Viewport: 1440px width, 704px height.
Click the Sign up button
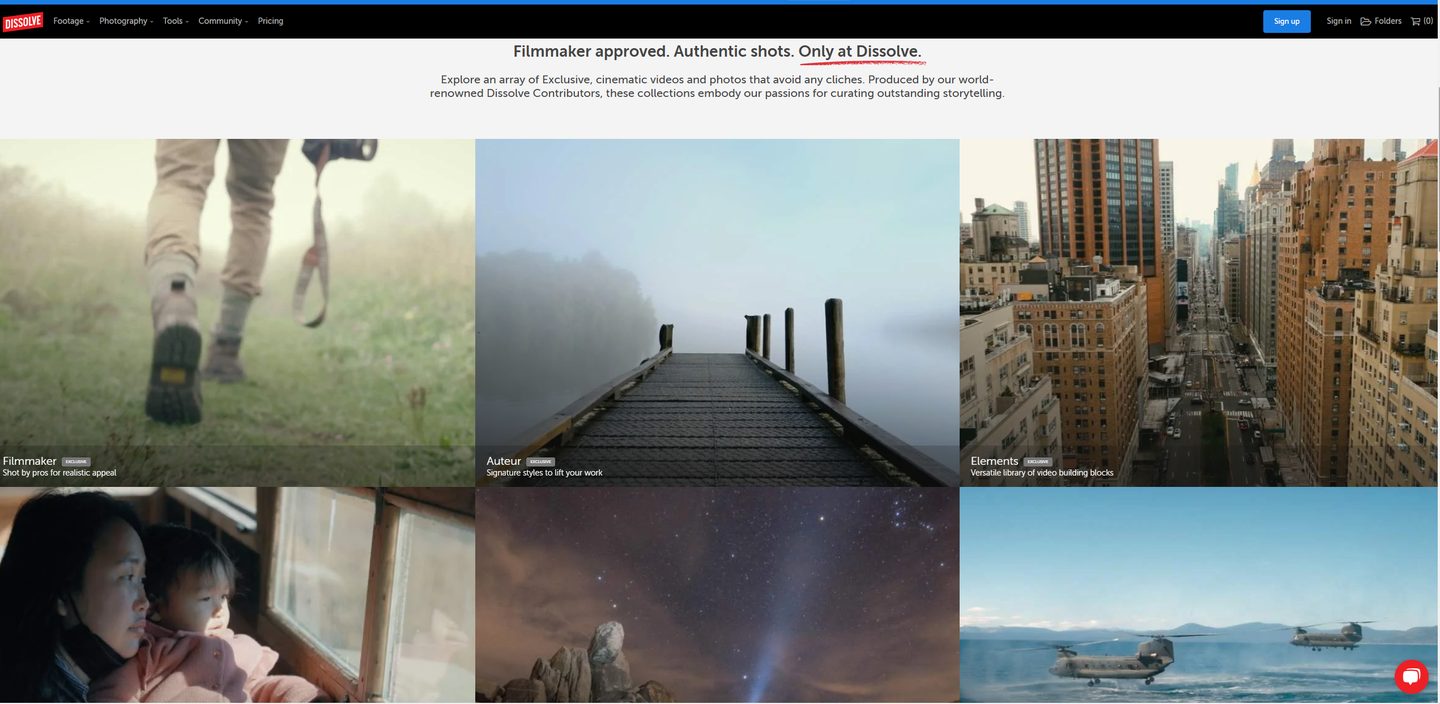1286,21
